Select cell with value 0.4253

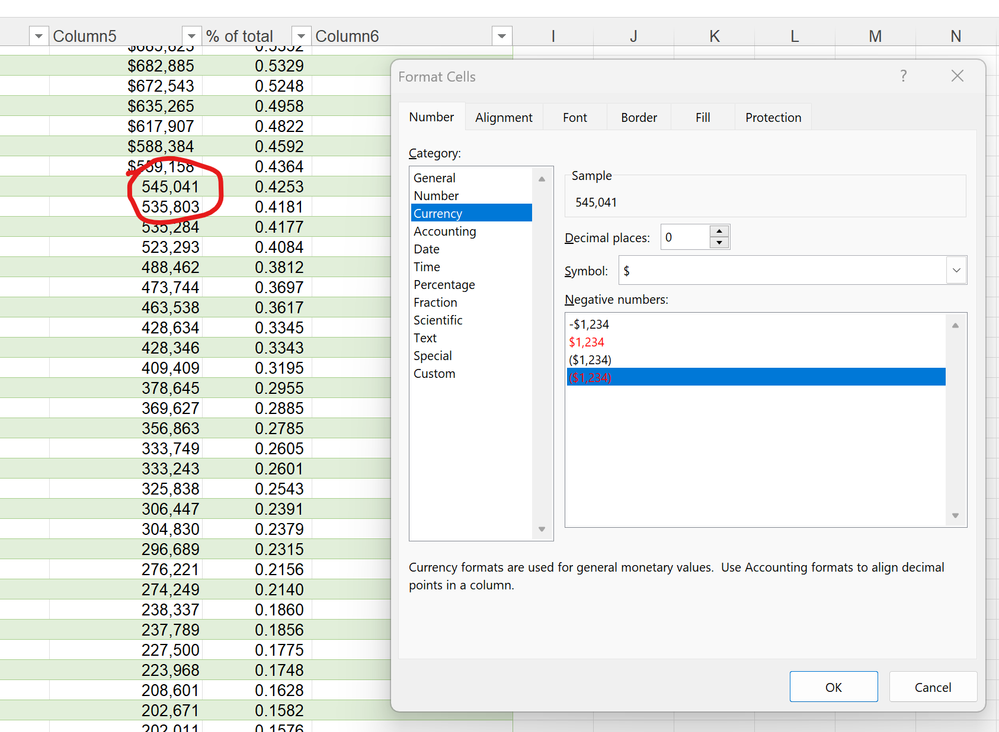tap(257, 187)
